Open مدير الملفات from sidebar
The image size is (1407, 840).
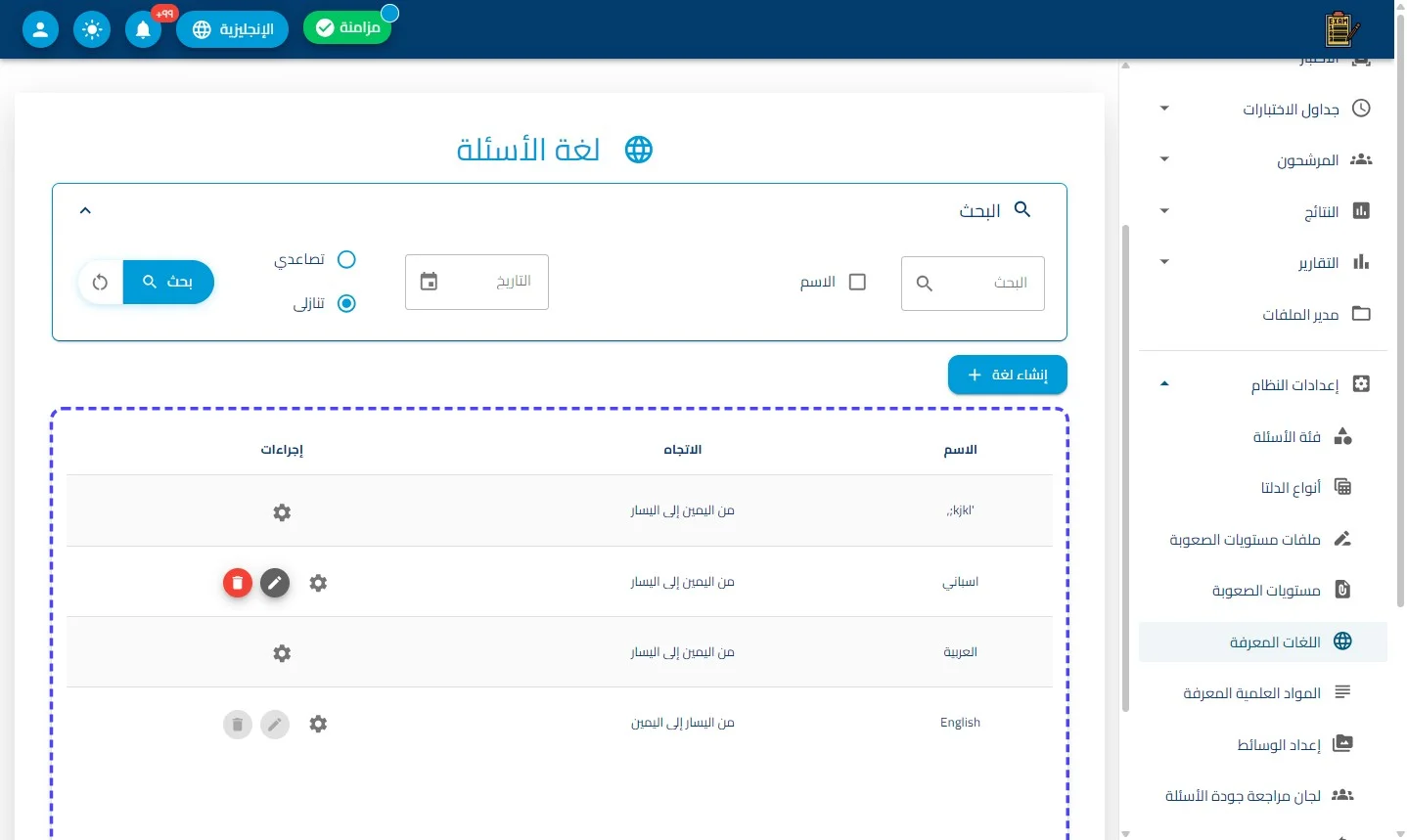[x=1262, y=314]
